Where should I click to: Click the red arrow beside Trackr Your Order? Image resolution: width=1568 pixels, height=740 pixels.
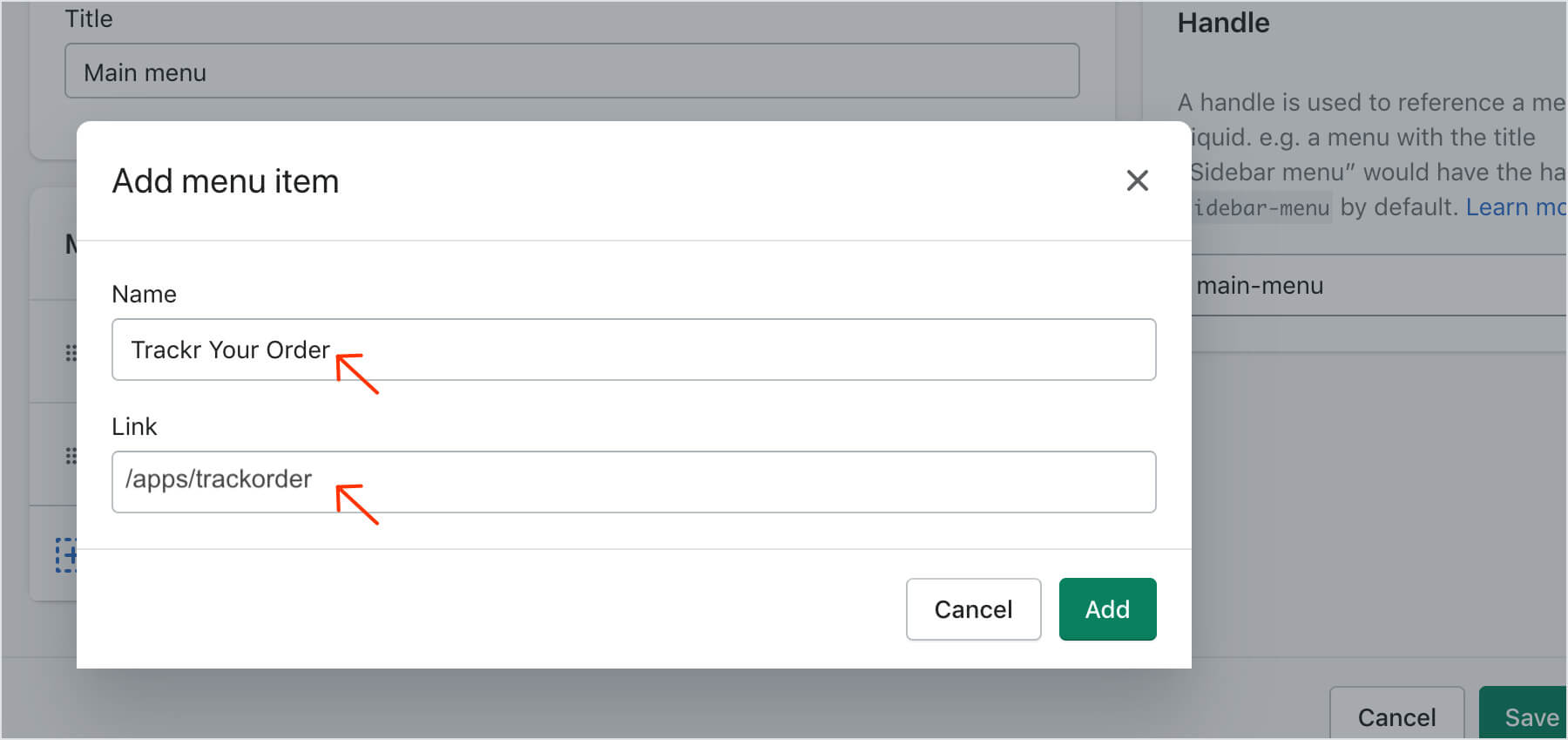(x=357, y=373)
